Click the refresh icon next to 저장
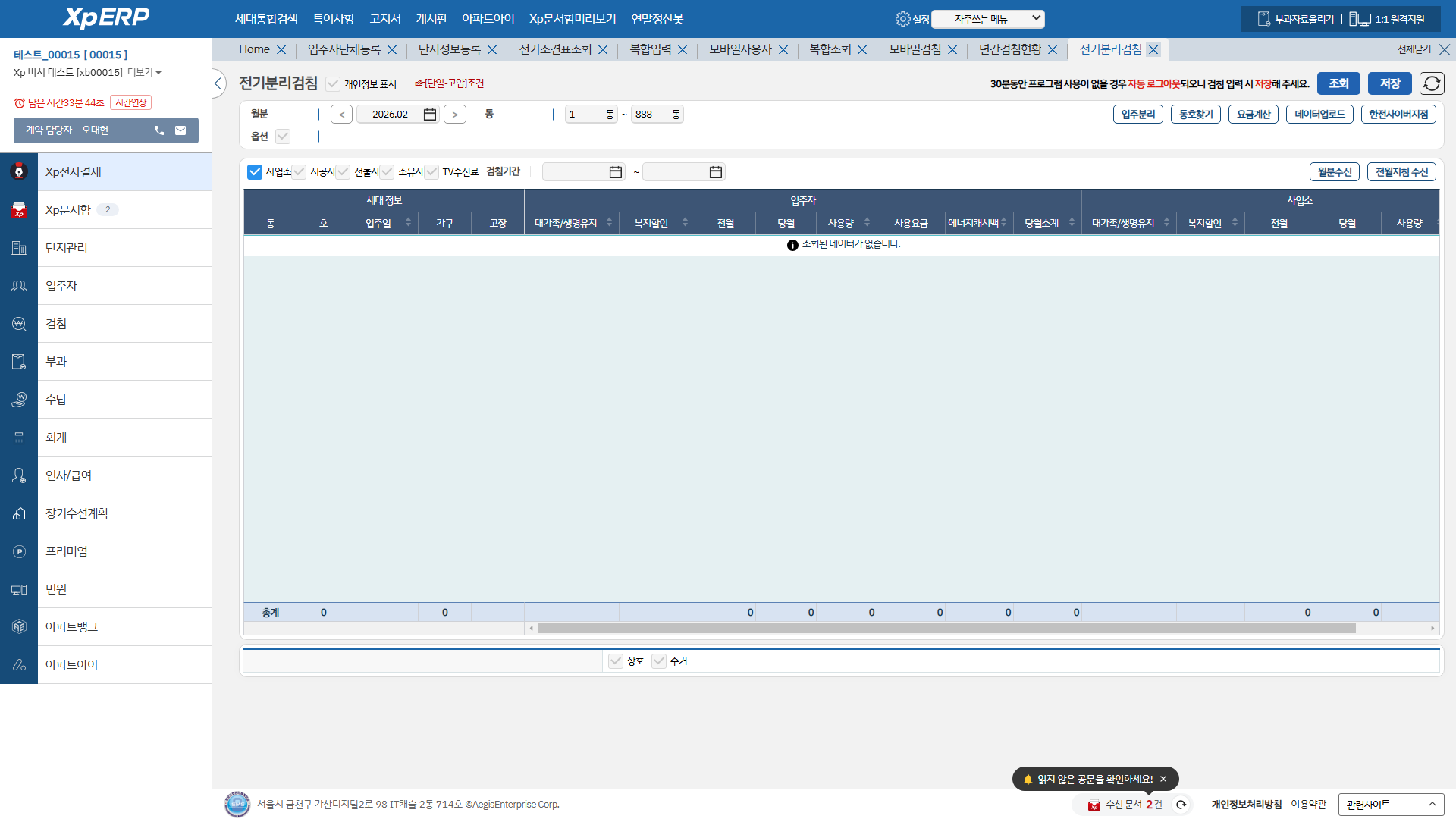 coord(1432,83)
